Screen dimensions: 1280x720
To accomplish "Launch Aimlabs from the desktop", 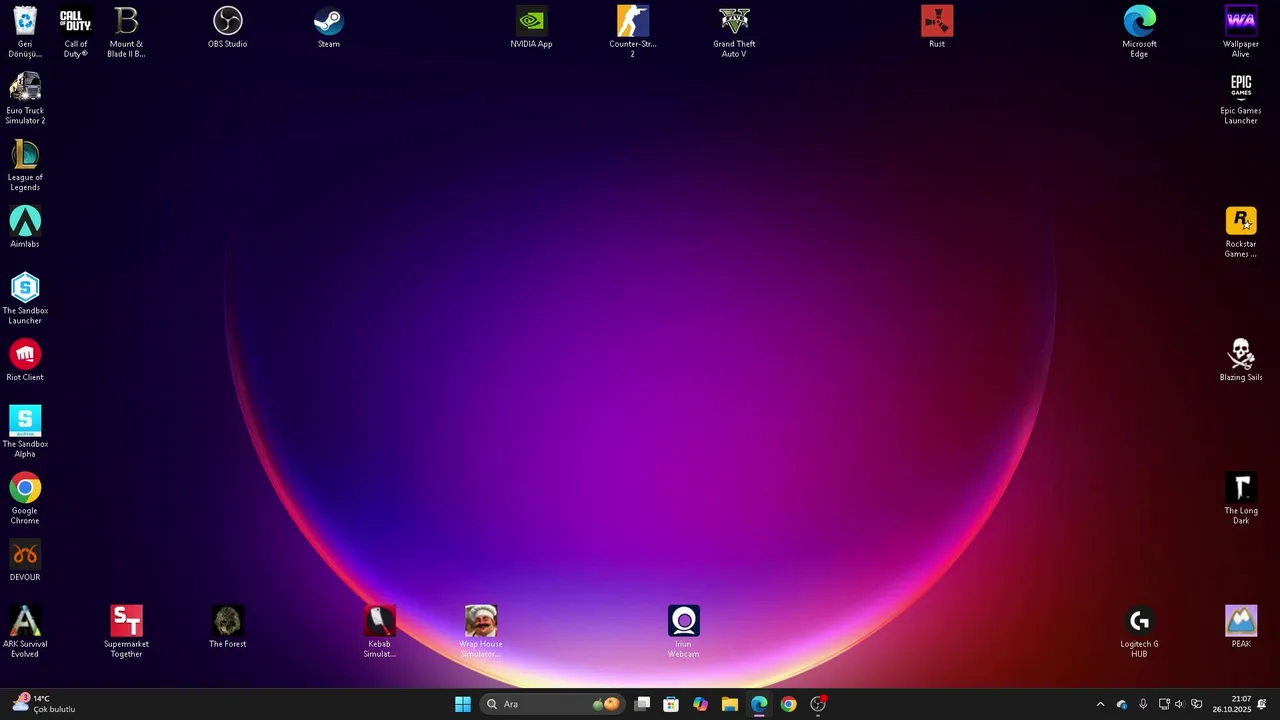I will [25, 227].
